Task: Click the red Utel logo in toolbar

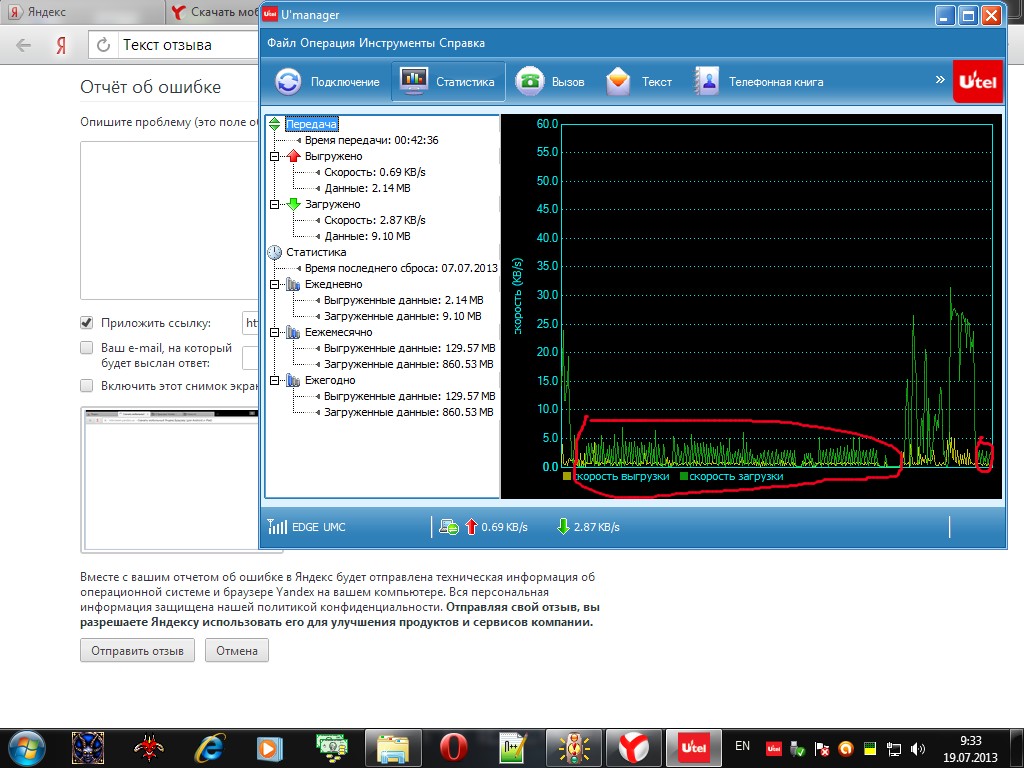Action: click(978, 82)
